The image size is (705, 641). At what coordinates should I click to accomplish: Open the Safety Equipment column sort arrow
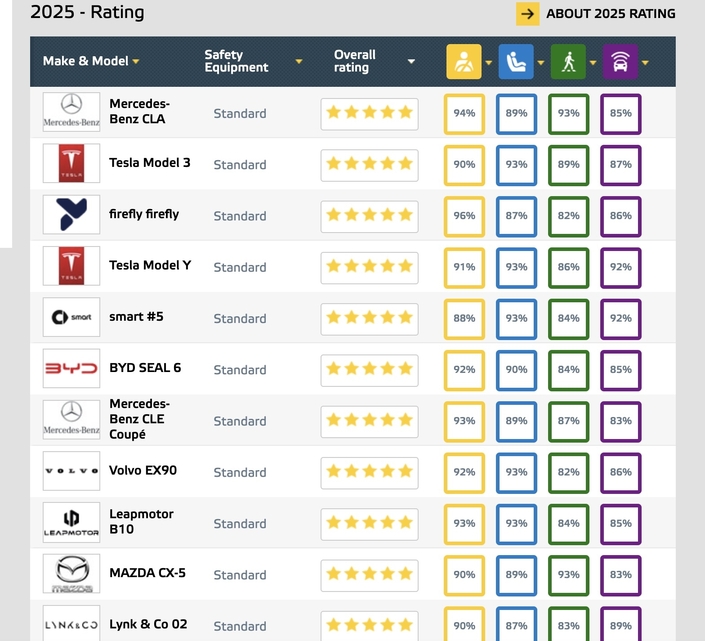pyautogui.click(x=299, y=62)
